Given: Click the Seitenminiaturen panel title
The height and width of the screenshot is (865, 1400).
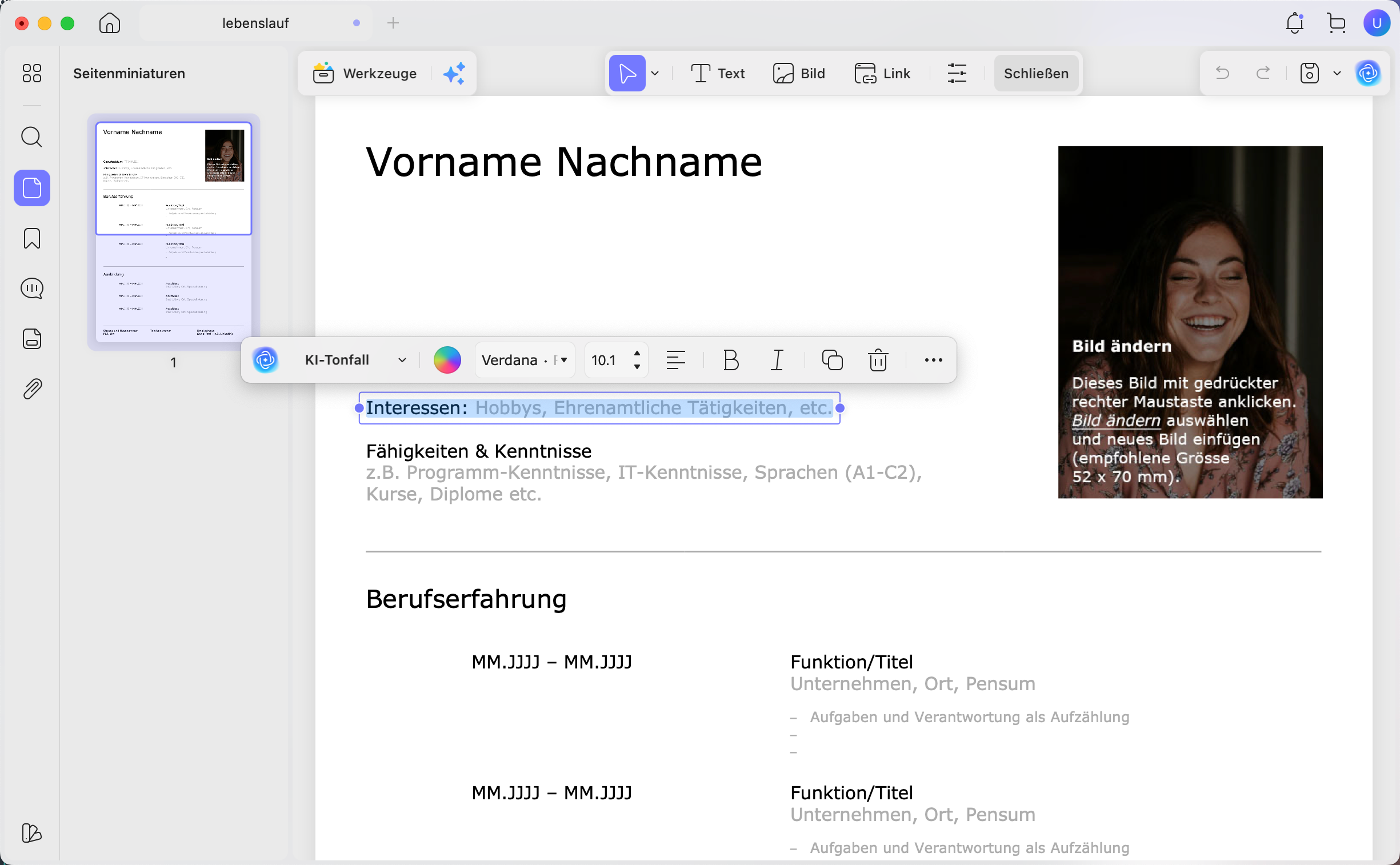Looking at the screenshot, I should tap(129, 73).
